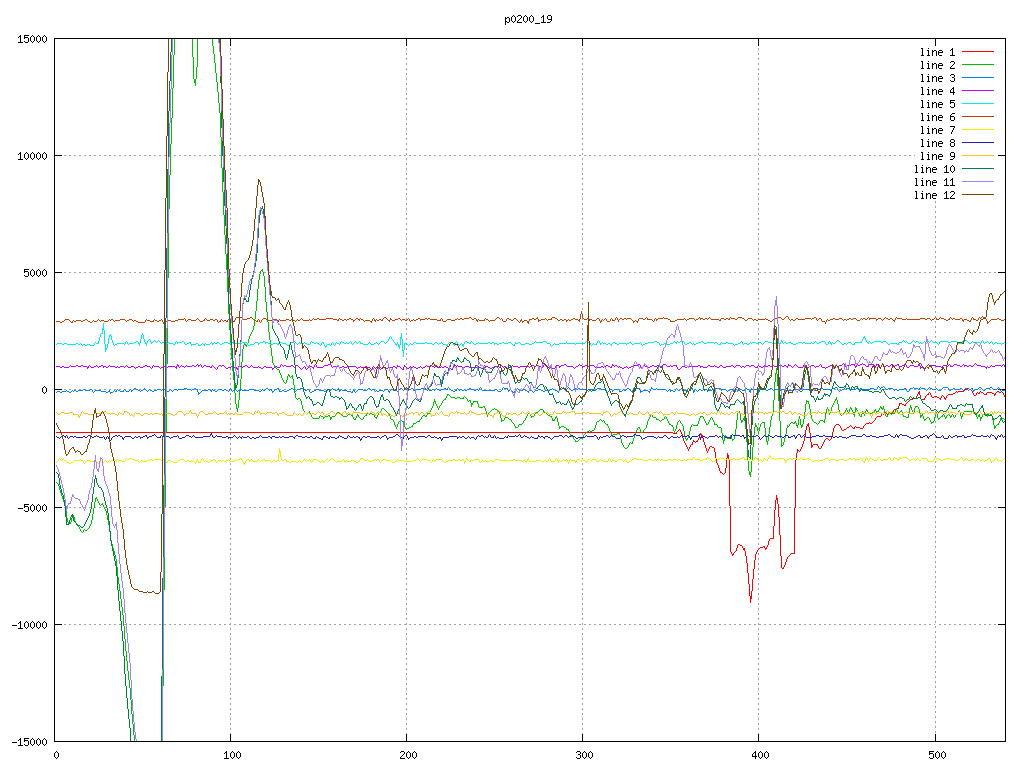Viewport: 1024px width, 768px height.
Task: Toggle the 'line 12' legend entry
Action: tap(934, 195)
